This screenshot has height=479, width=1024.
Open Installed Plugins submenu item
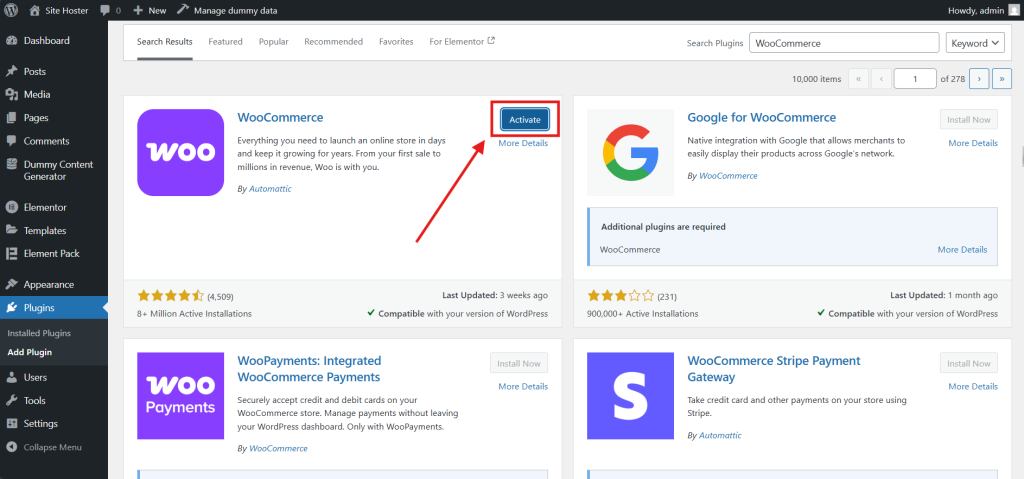pos(39,333)
